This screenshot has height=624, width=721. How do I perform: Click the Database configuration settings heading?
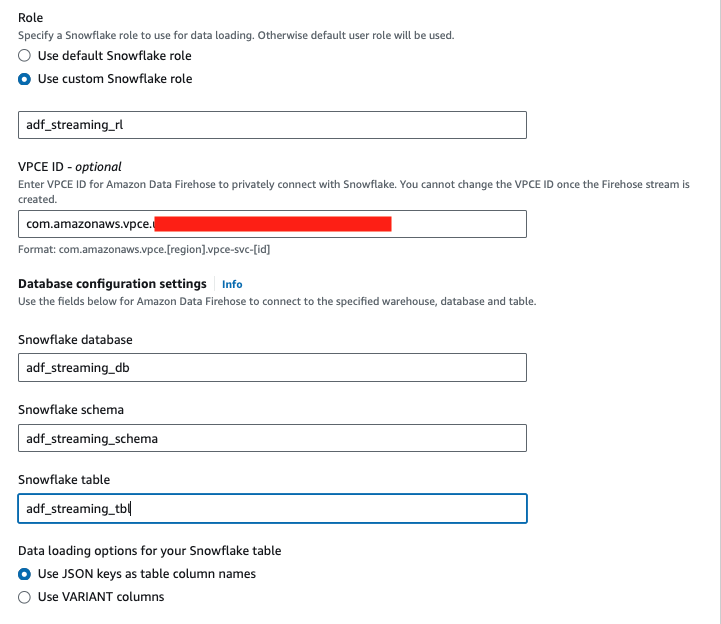[112, 284]
